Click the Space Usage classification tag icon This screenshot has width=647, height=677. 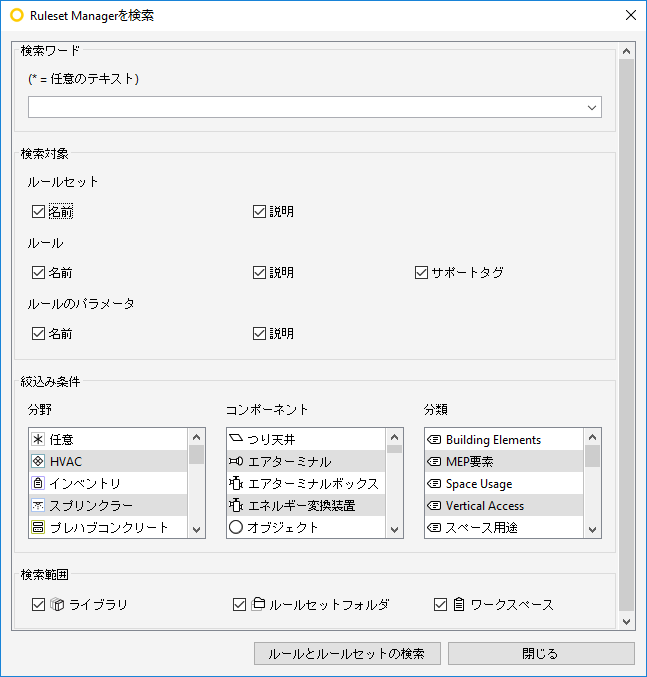pyautogui.click(x=434, y=484)
